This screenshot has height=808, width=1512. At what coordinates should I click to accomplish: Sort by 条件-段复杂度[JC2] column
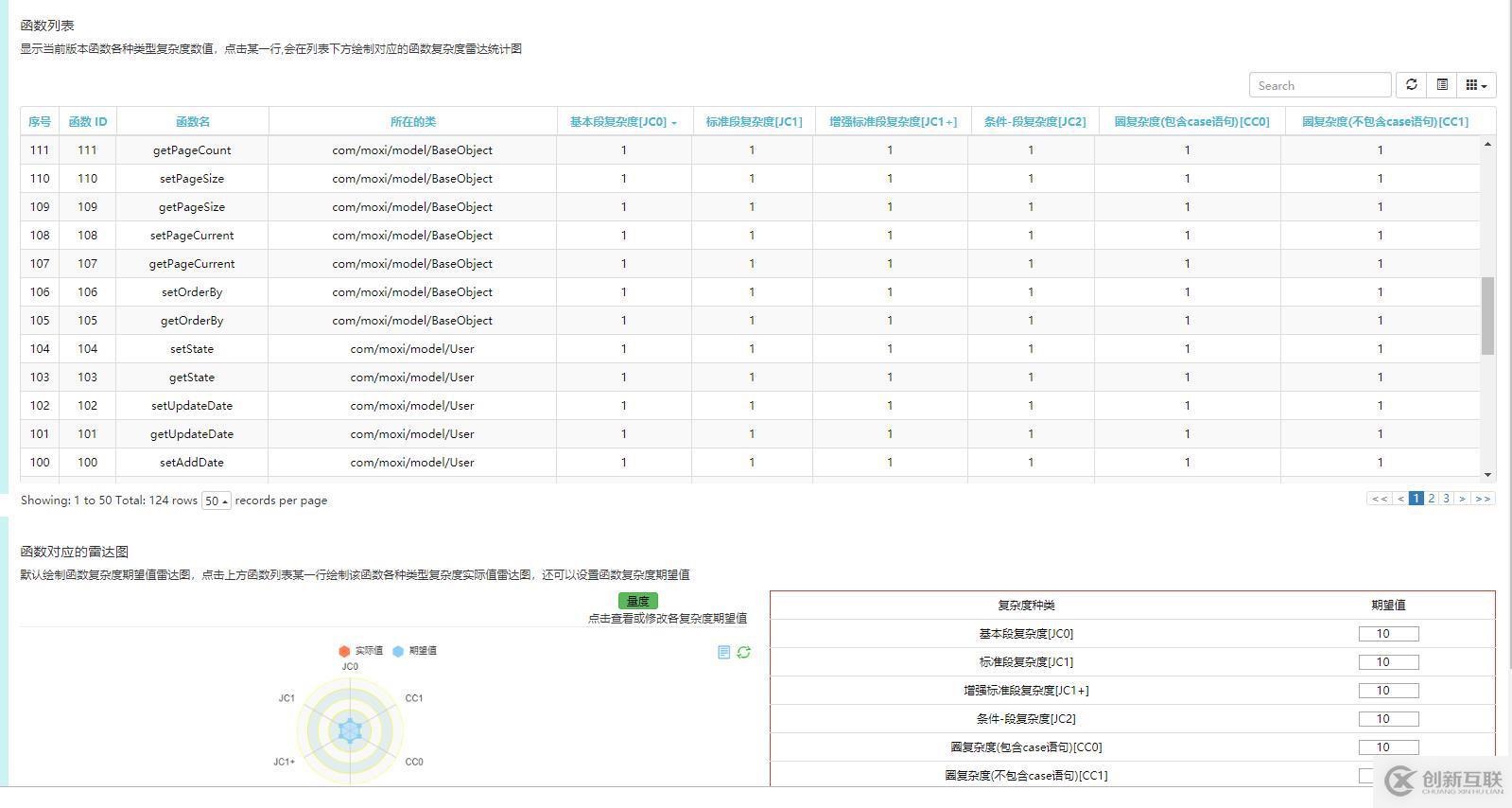[x=1034, y=121]
